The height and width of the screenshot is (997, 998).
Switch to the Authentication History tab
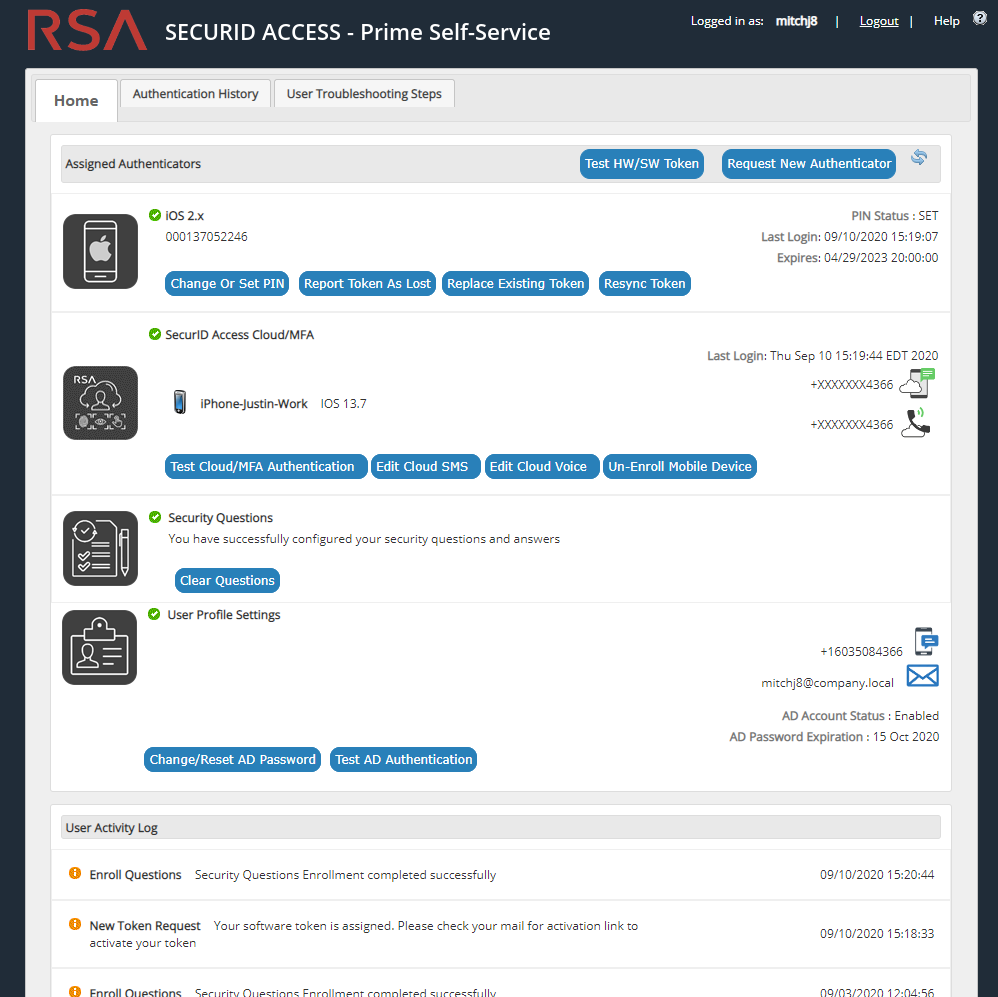195,93
